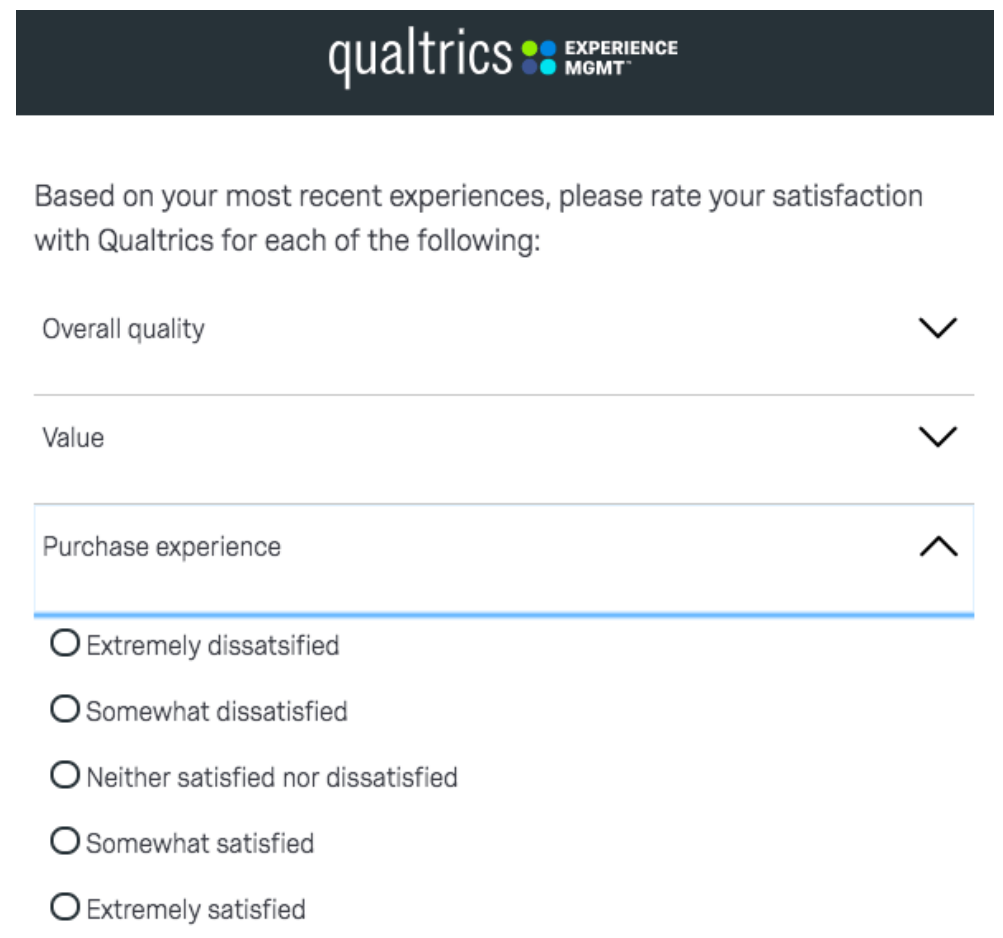Pick the Extremely satisfied radio circle
Image resolution: width=1003 pixels, height=938 pixels.
[x=65, y=908]
